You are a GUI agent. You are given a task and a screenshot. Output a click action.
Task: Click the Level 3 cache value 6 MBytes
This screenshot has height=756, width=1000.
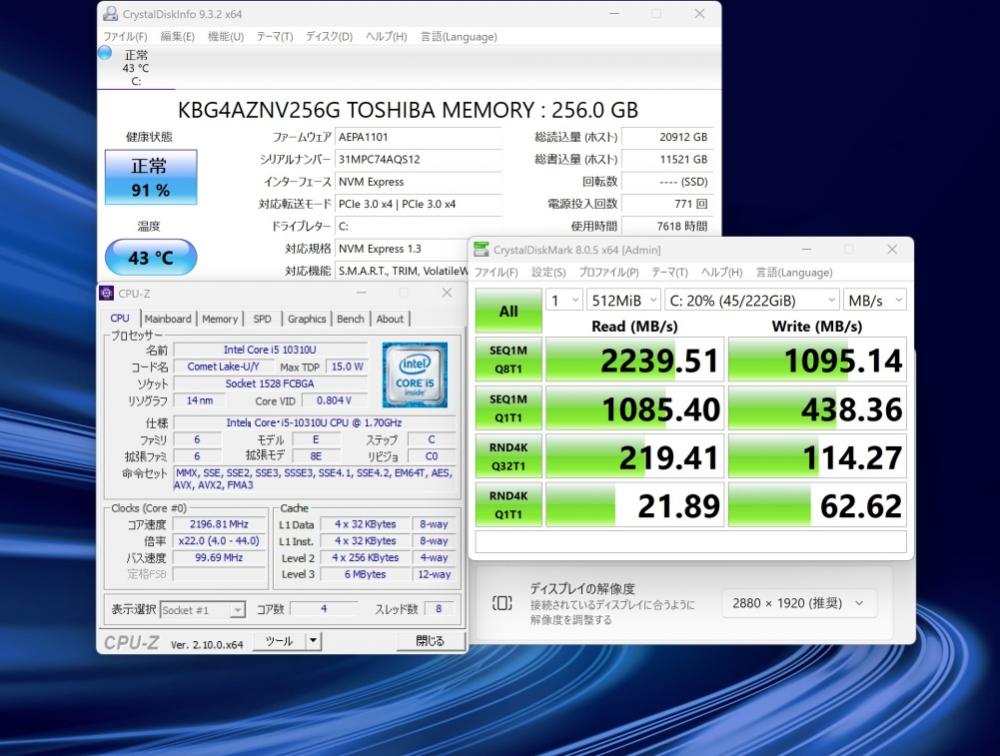[x=365, y=574]
